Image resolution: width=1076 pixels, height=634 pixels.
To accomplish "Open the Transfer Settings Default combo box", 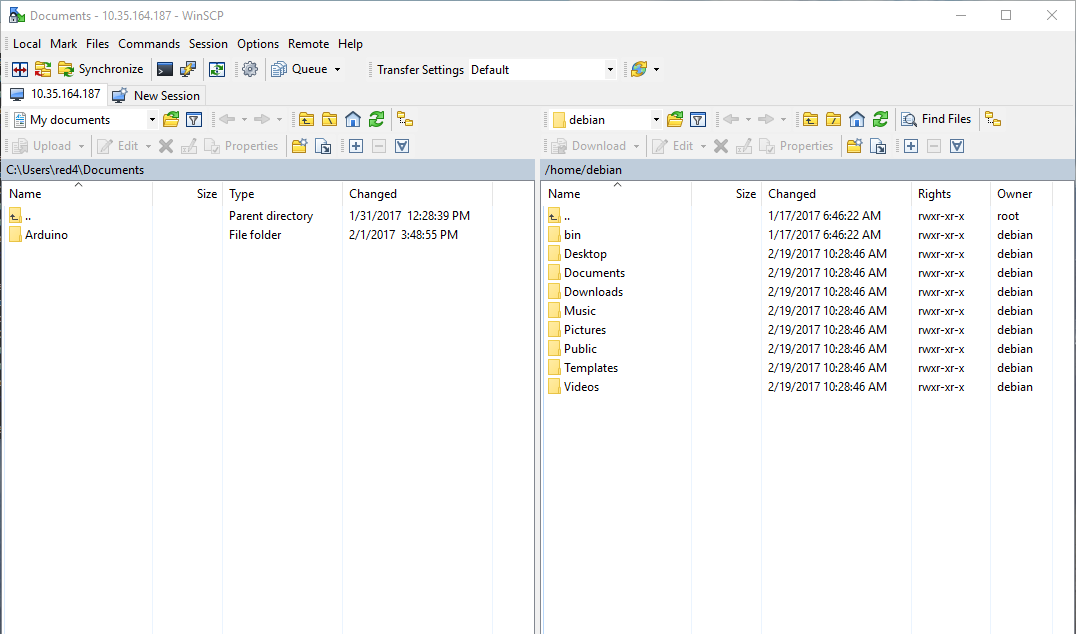I will tap(542, 69).
